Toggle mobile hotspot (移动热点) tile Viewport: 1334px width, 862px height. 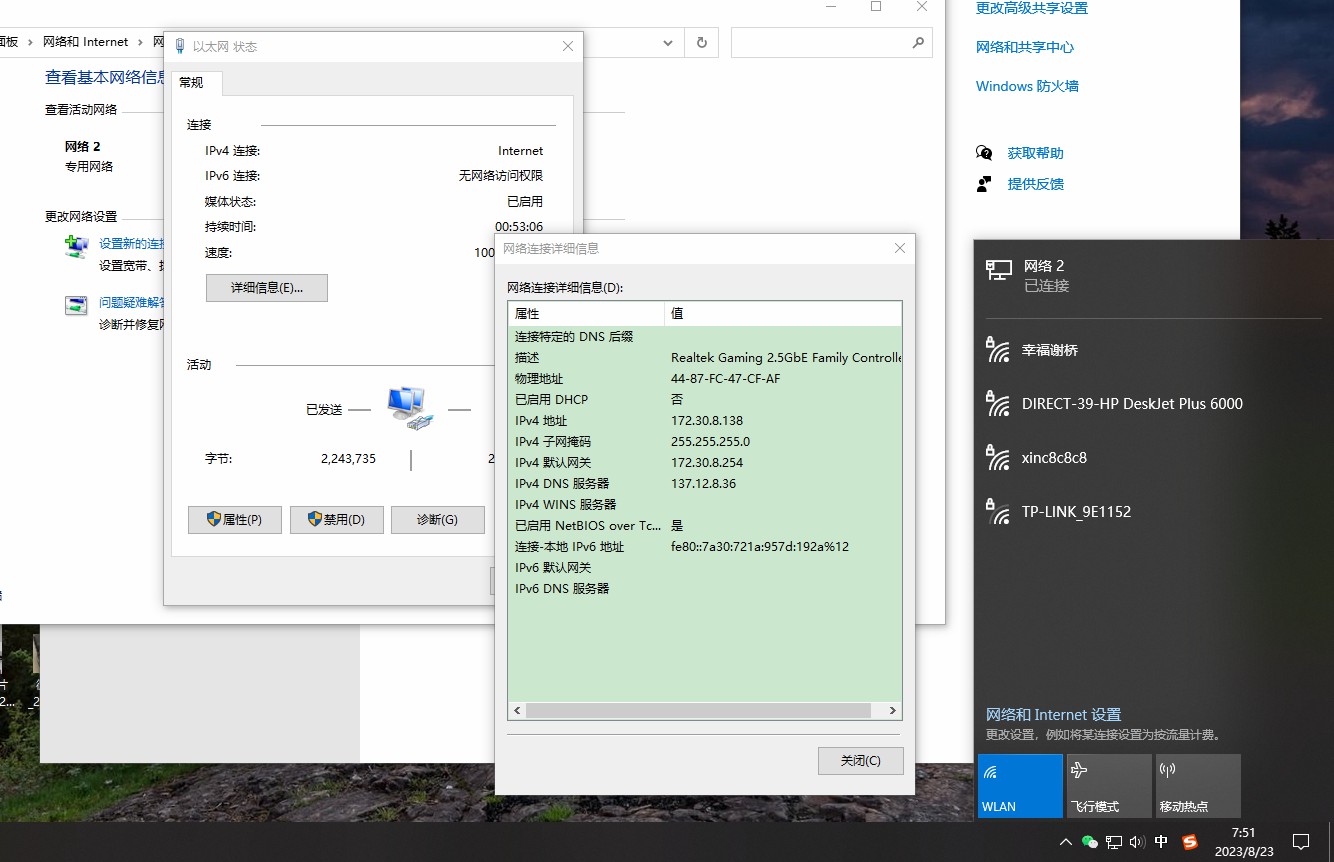tap(1197, 786)
